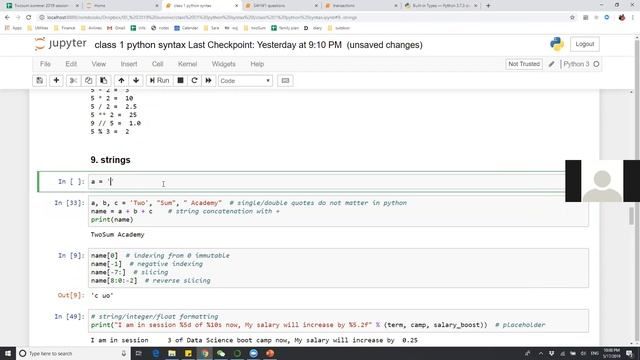Open the Apps bookmark shortcut
This screenshot has height=360, width=640.
(13, 28)
